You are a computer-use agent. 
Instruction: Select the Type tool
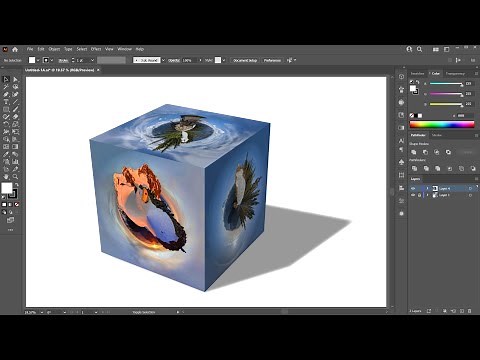pyautogui.click(x=6, y=102)
